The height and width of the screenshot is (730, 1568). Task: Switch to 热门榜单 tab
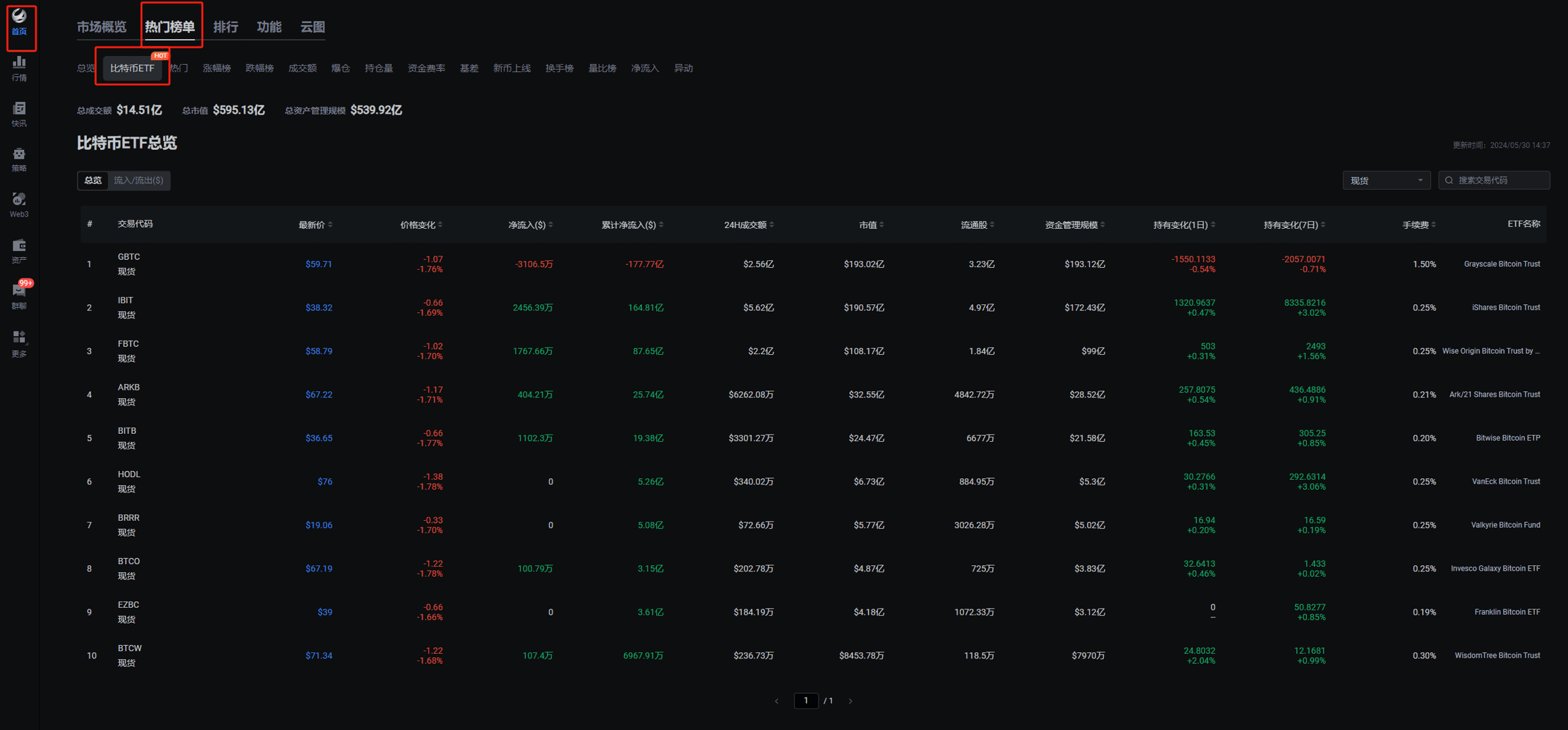(170, 26)
